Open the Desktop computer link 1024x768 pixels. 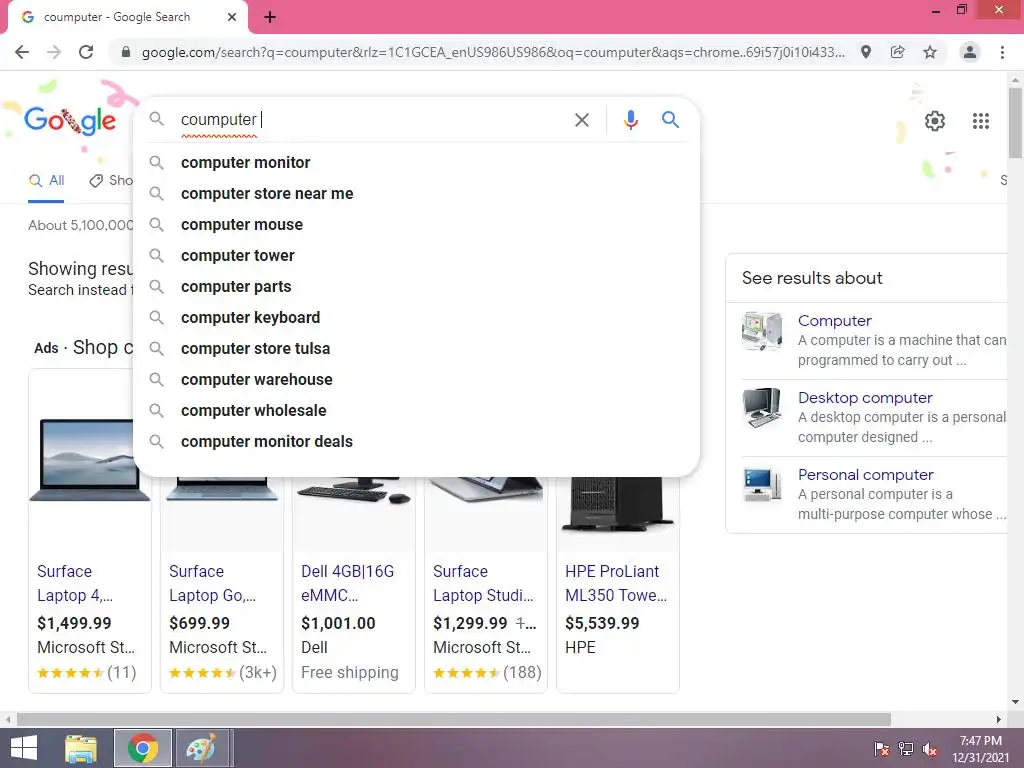pos(865,398)
